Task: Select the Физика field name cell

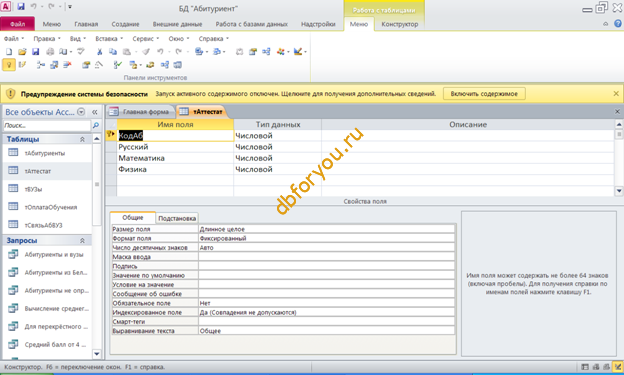Action: coord(175,169)
